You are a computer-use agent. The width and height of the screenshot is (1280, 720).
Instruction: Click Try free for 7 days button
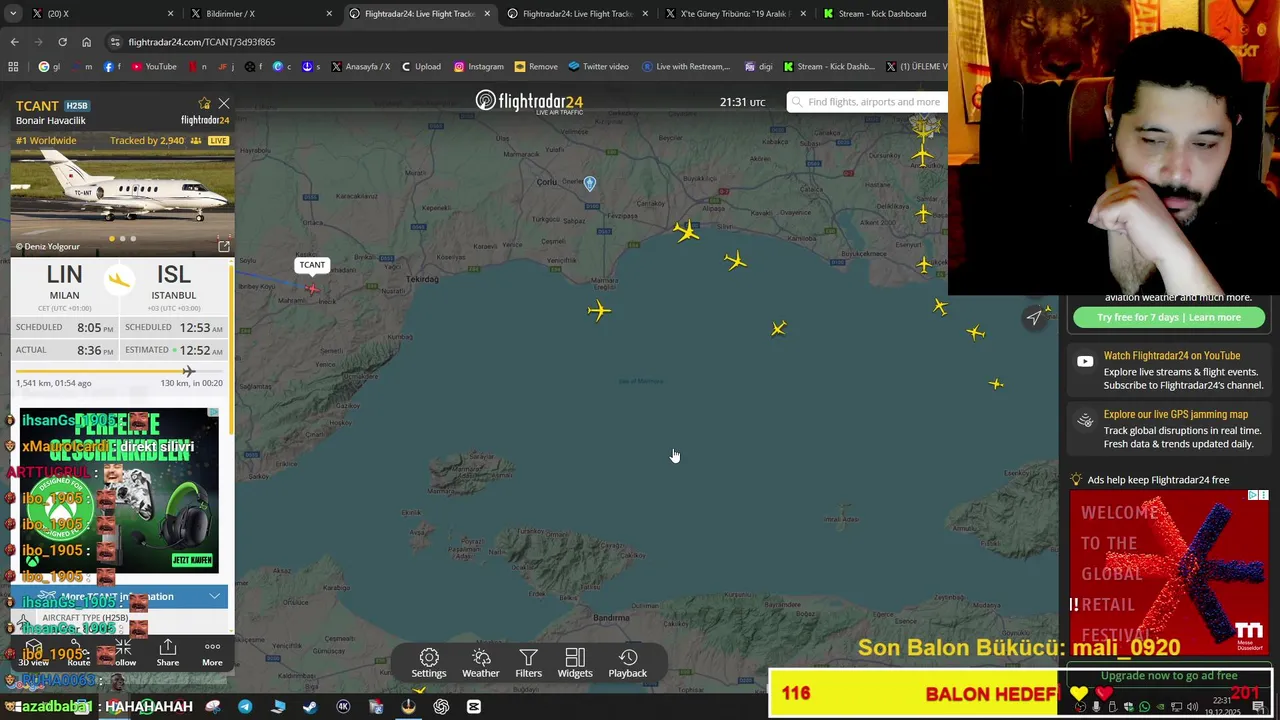click(1169, 318)
